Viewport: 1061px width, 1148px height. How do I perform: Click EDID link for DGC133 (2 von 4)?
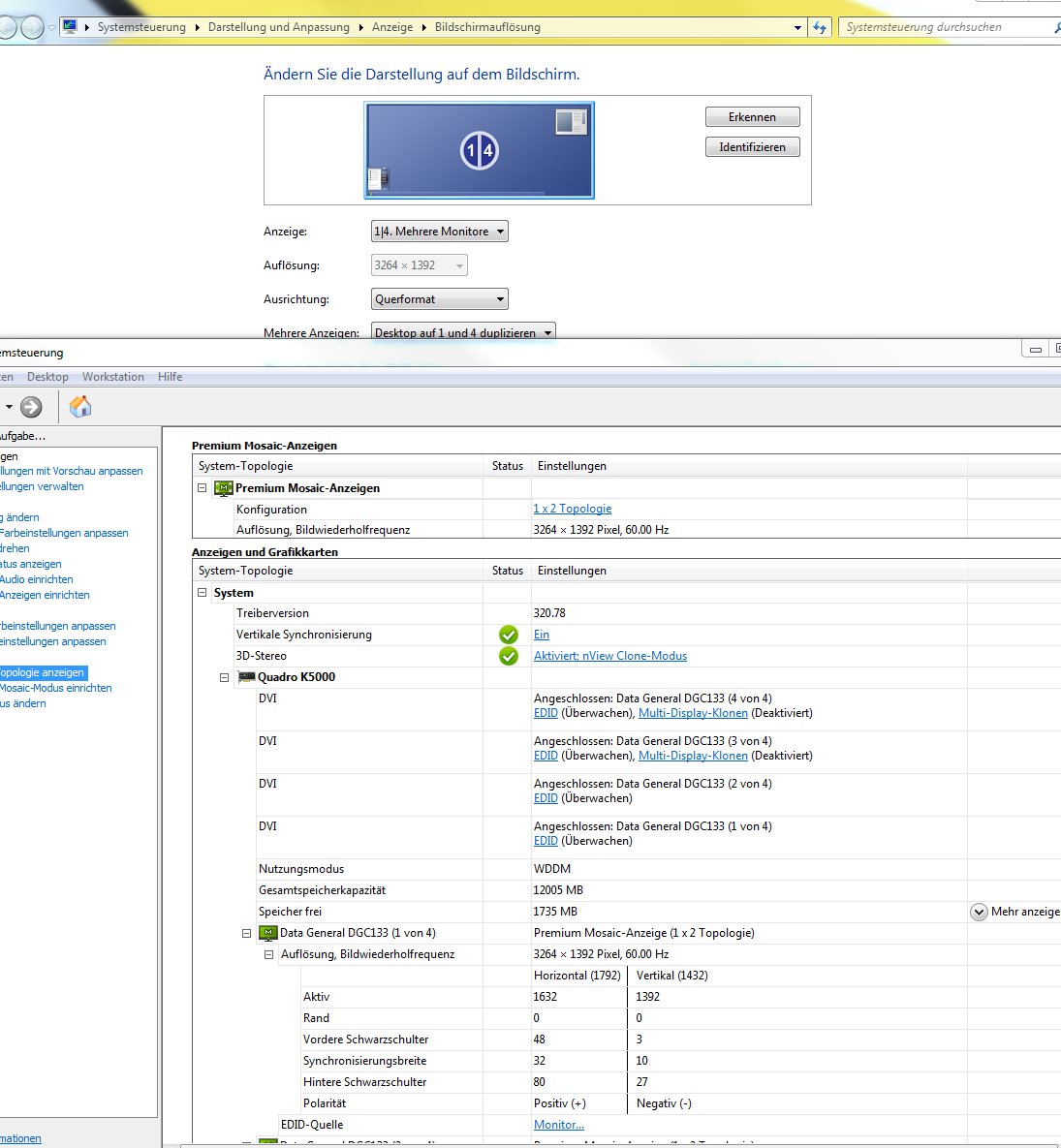pyautogui.click(x=546, y=798)
